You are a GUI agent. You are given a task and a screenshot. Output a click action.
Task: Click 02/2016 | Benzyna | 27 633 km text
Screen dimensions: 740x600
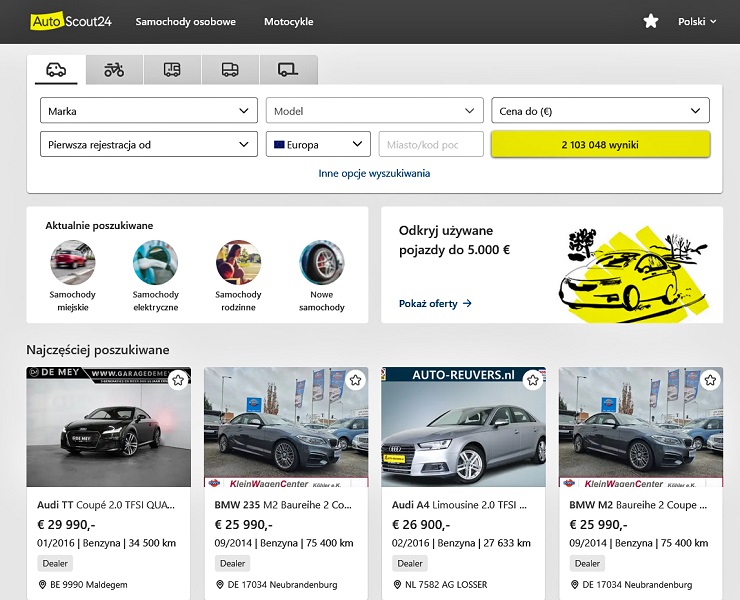[x=462, y=543]
